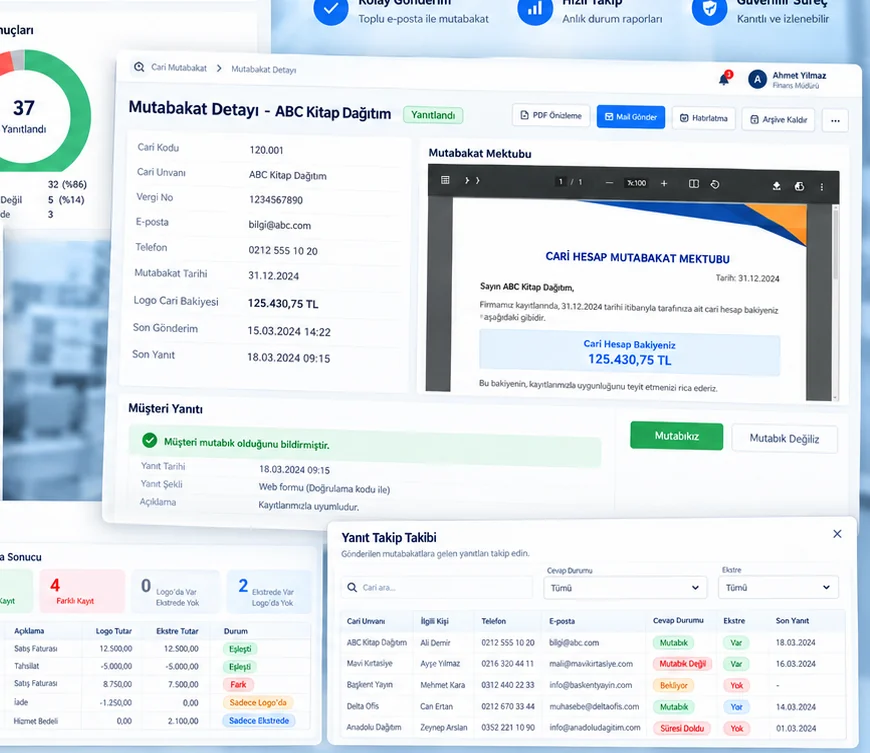Click the Hızlı Takip bar chart icon

coord(534,9)
